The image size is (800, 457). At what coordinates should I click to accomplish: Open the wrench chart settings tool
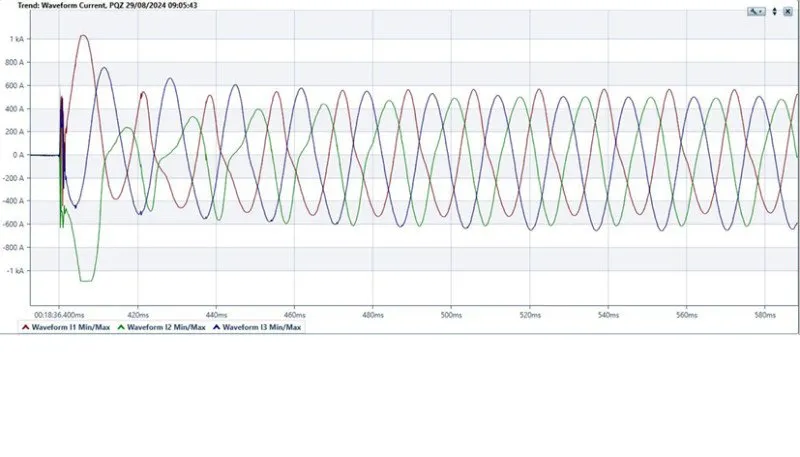point(752,11)
